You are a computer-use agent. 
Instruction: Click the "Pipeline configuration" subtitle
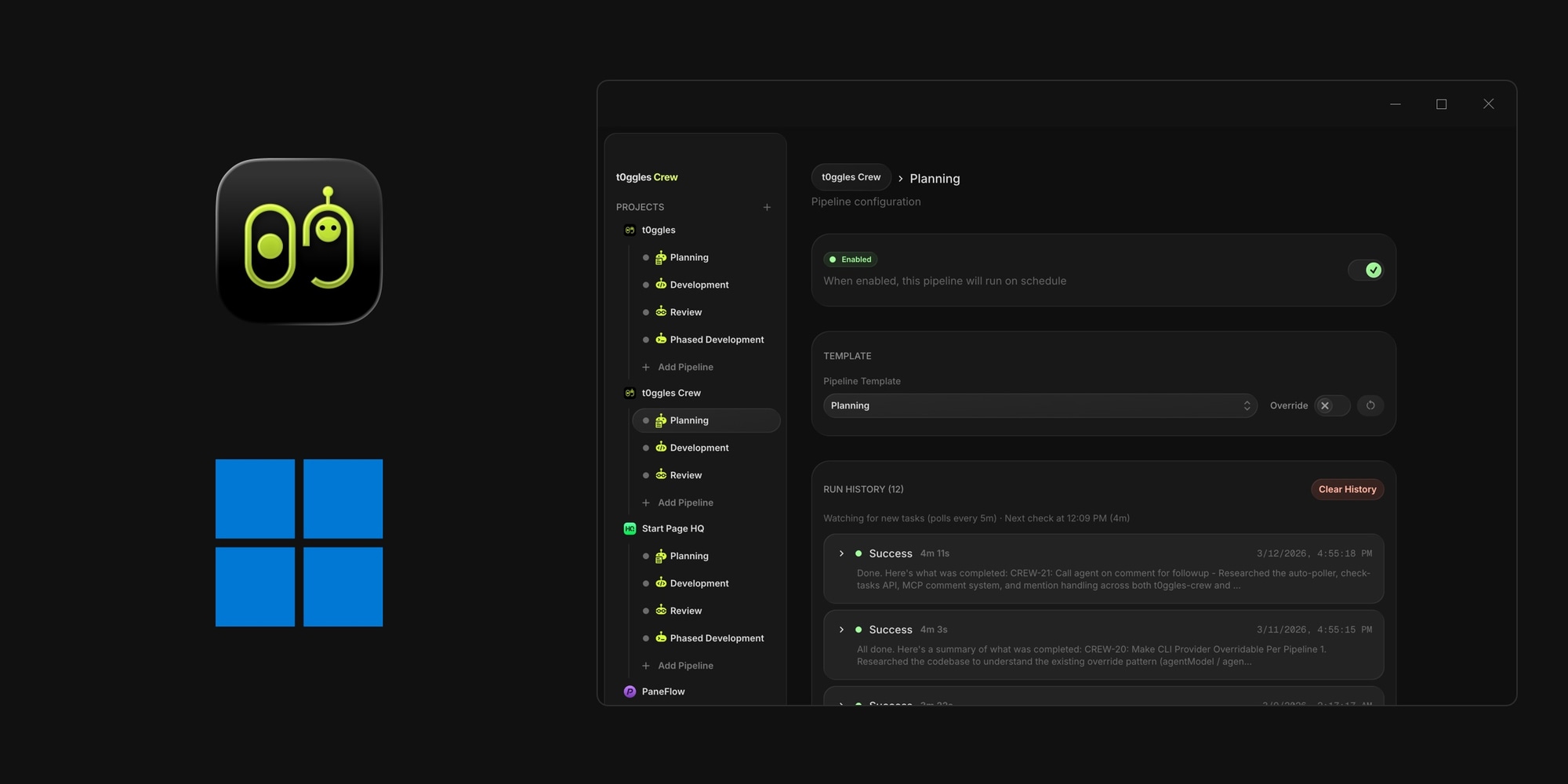tap(866, 201)
